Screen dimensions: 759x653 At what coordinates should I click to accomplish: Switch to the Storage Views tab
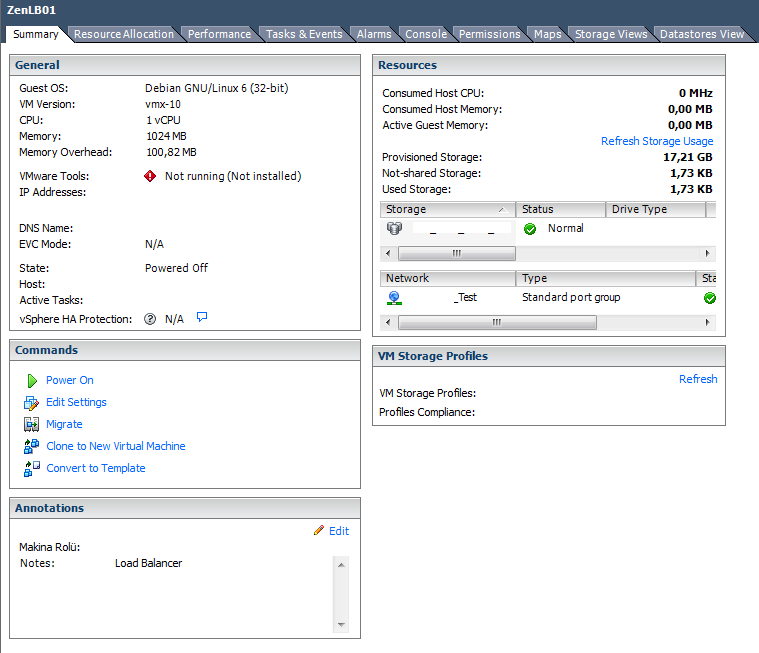(x=611, y=34)
